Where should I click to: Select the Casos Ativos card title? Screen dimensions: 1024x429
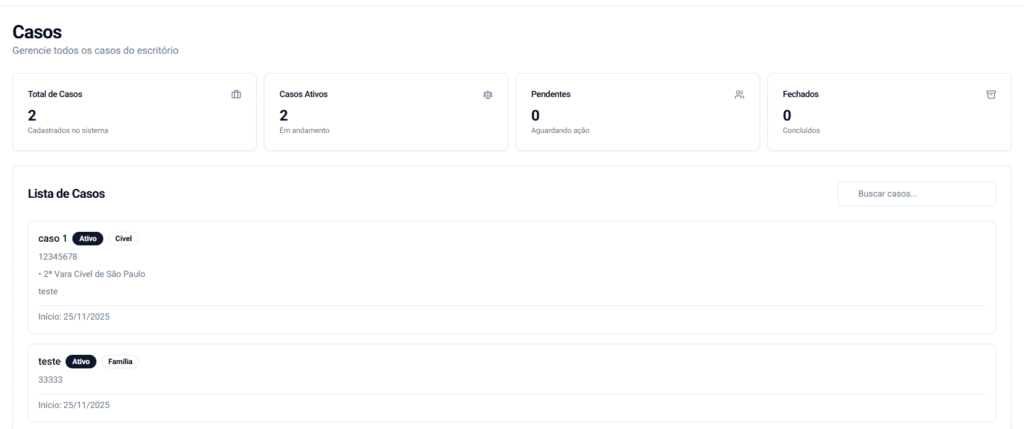click(x=303, y=94)
